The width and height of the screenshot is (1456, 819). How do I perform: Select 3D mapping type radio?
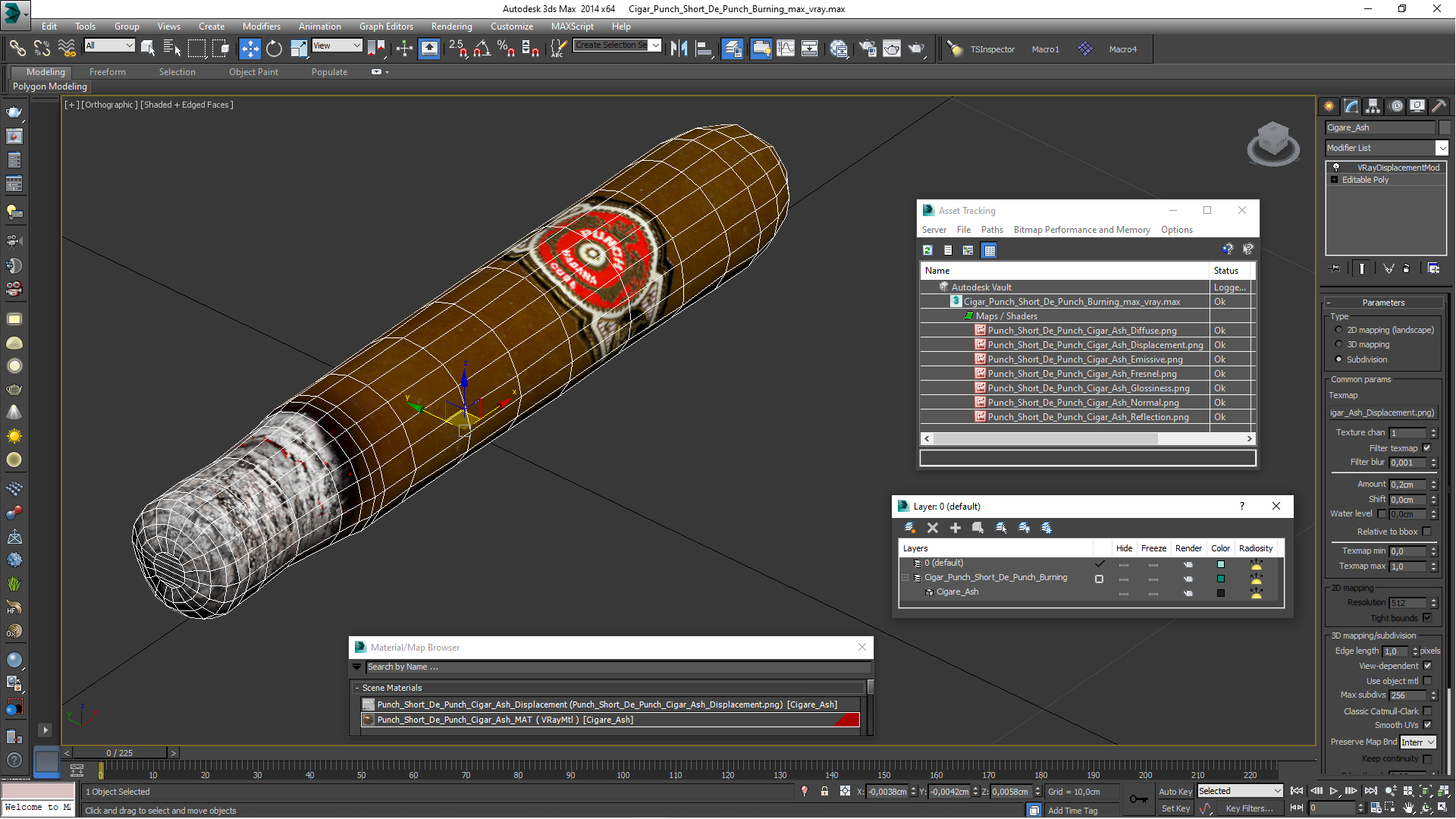(x=1338, y=344)
